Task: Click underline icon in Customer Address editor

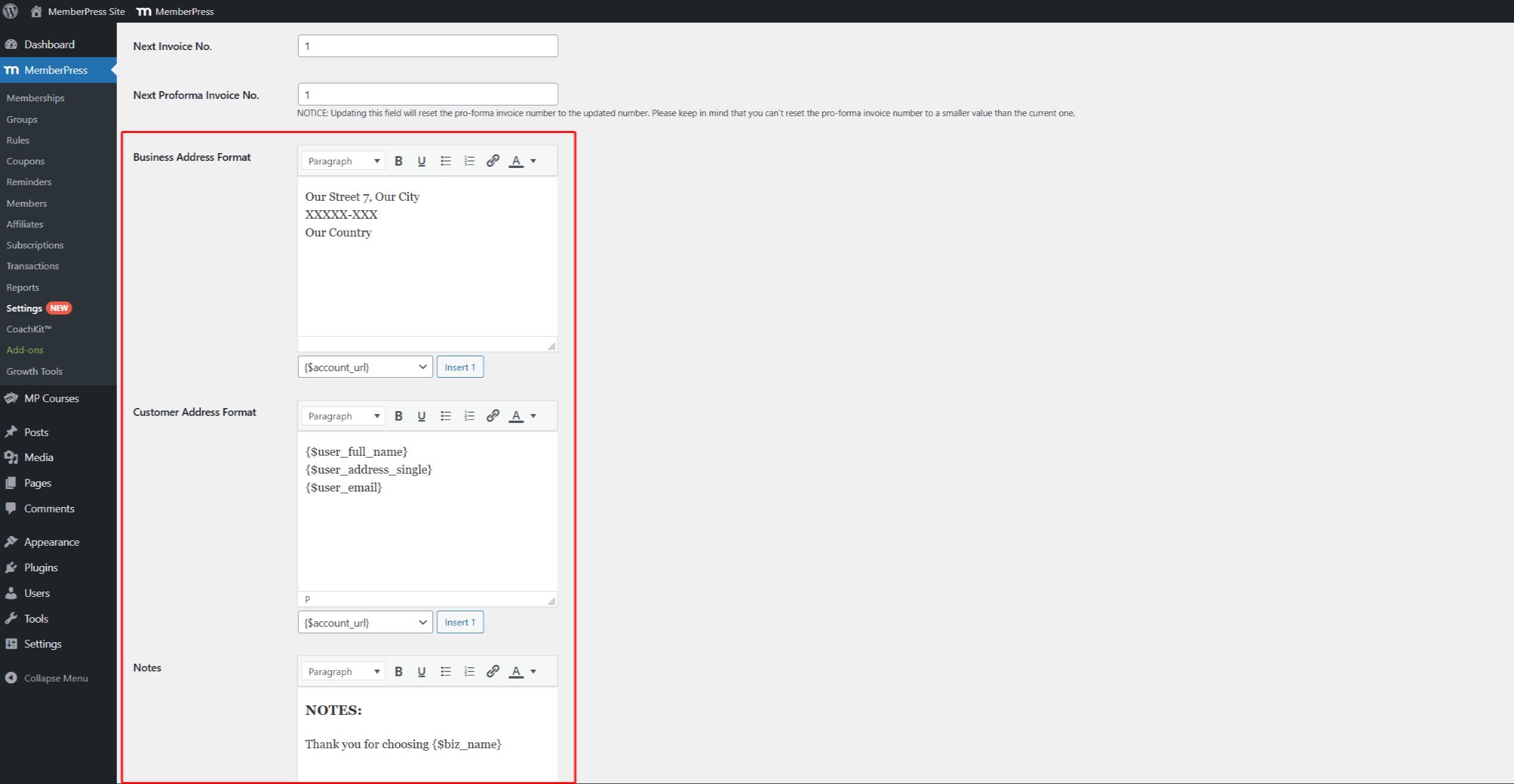Action: tap(421, 416)
